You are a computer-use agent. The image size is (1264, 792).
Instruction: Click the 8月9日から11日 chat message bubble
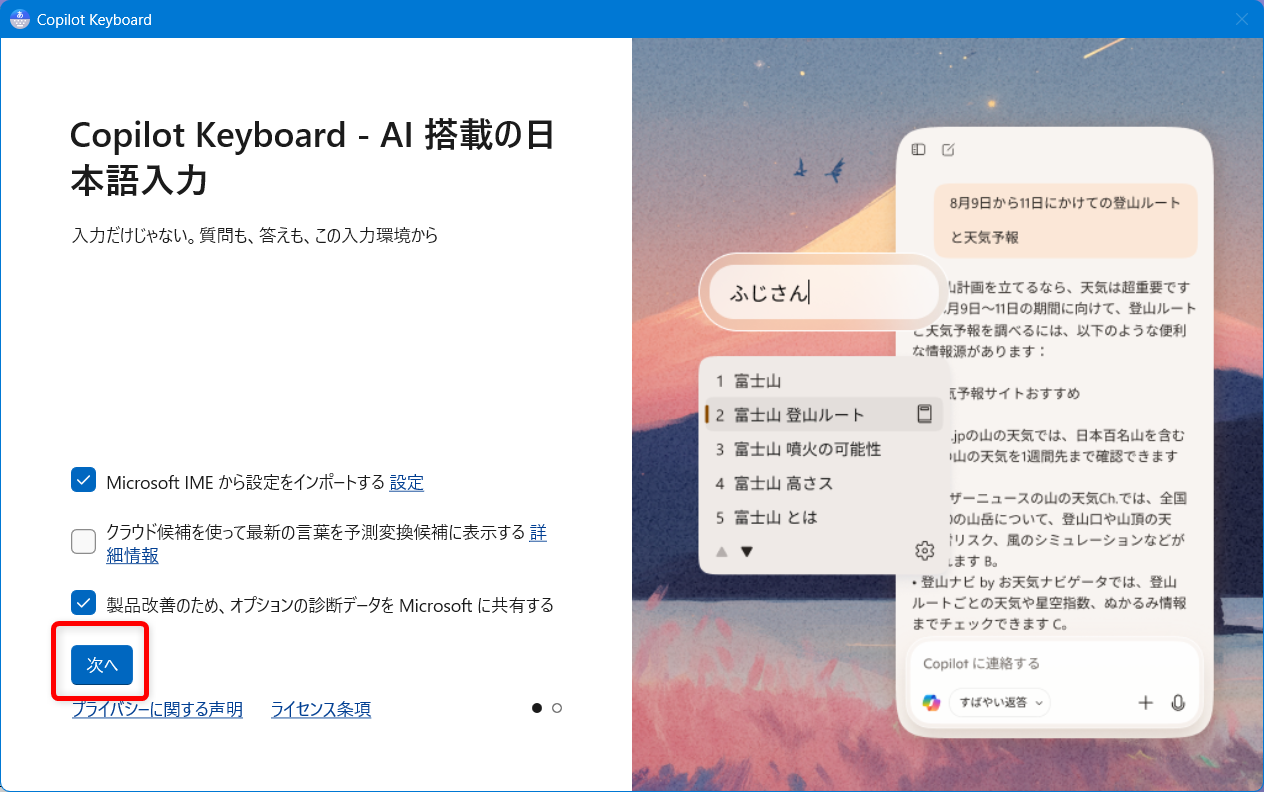point(1065,220)
